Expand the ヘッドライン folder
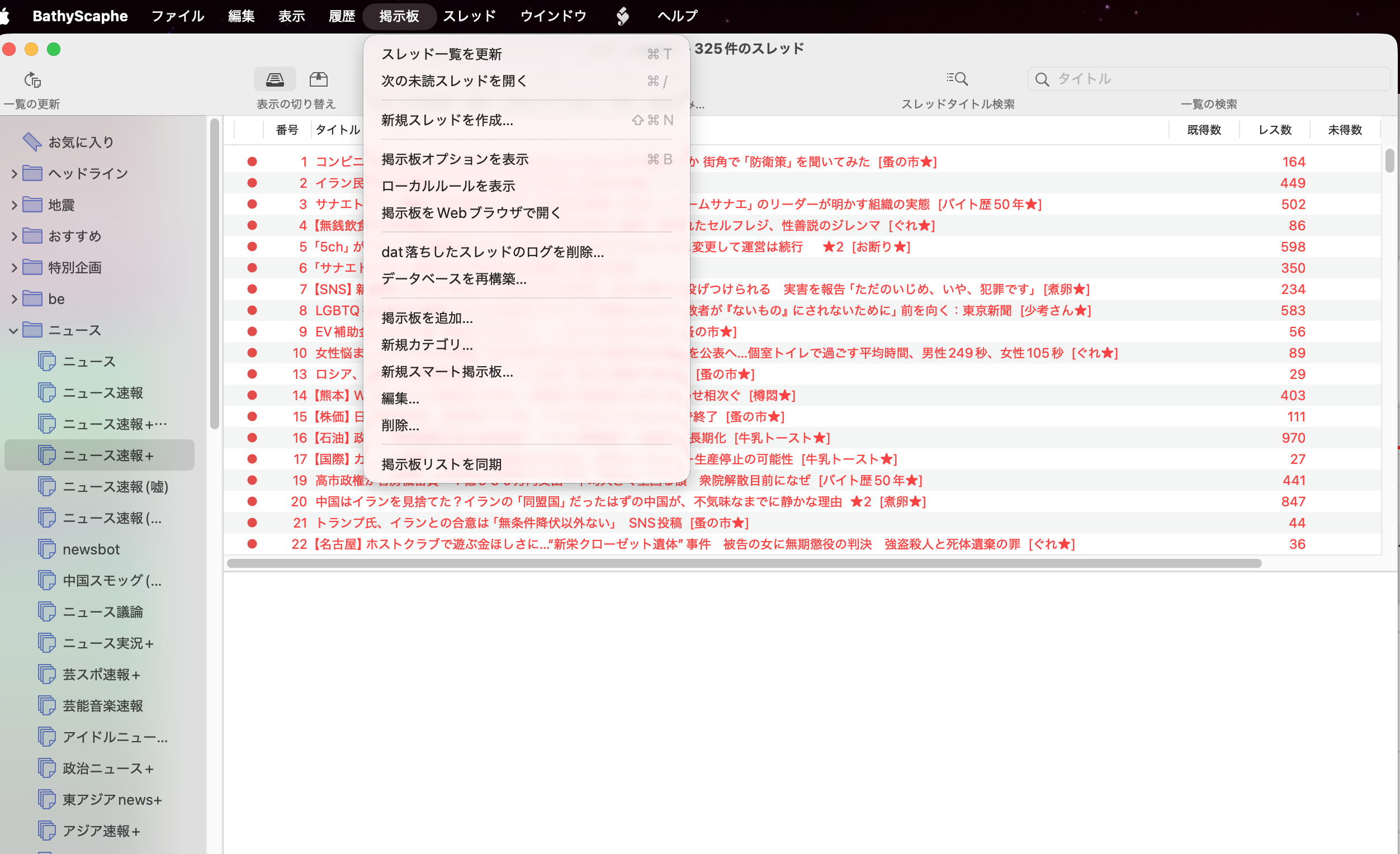Image resolution: width=1400 pixels, height=854 pixels. (x=13, y=174)
